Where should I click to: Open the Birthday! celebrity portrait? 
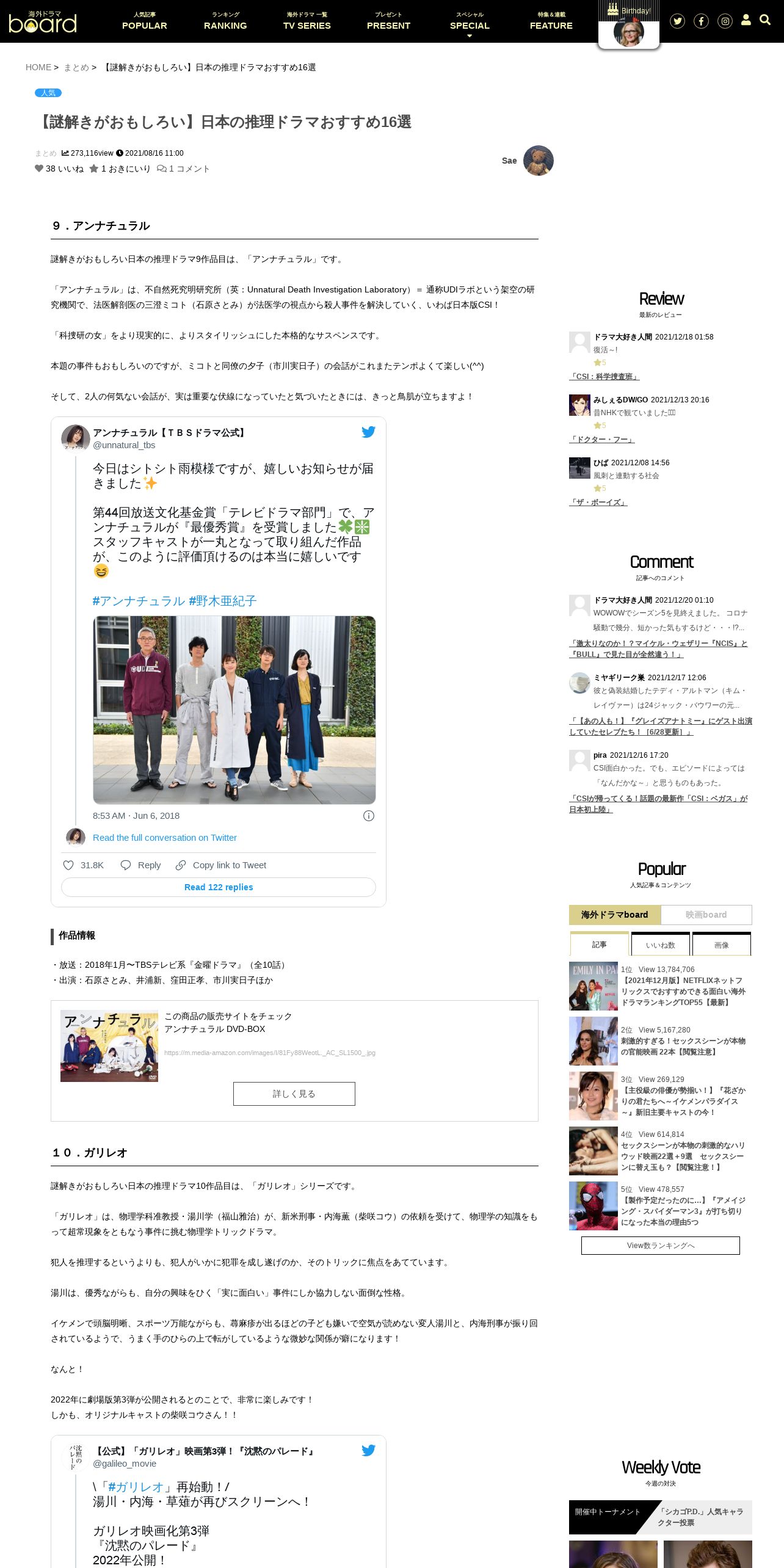tap(629, 33)
